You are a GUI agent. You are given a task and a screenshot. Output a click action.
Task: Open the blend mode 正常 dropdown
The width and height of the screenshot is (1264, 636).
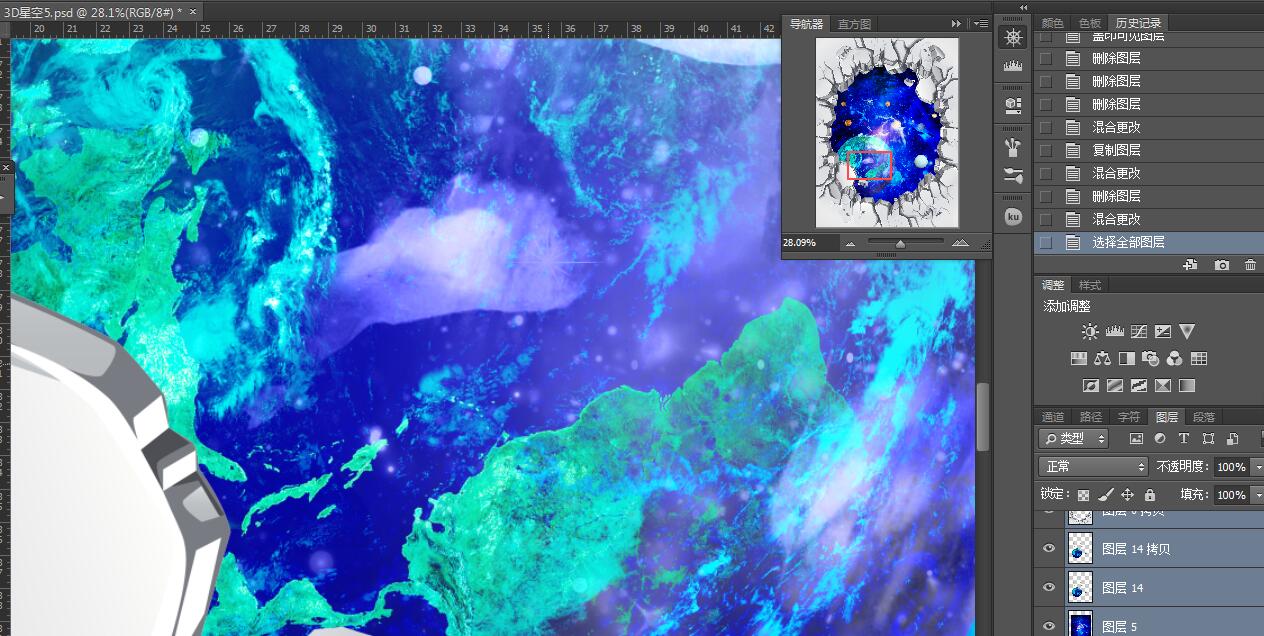pyautogui.click(x=1094, y=467)
